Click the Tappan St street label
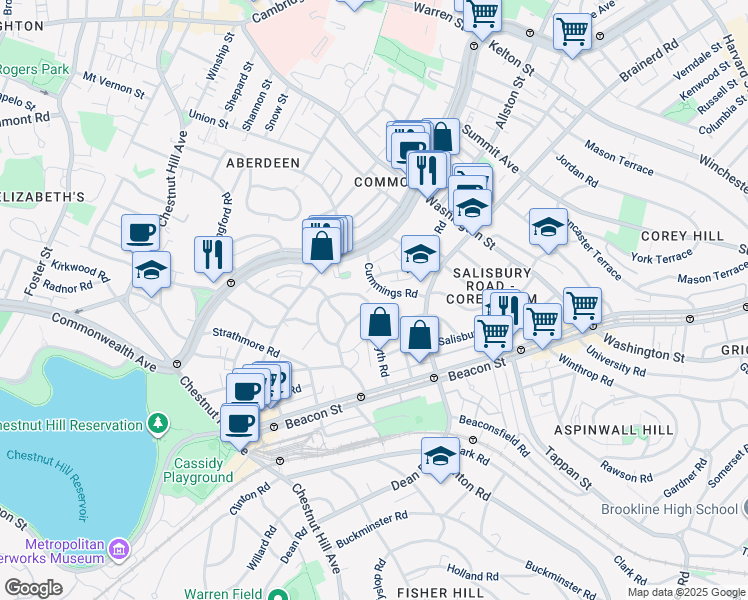748x600 pixels. [x=569, y=468]
